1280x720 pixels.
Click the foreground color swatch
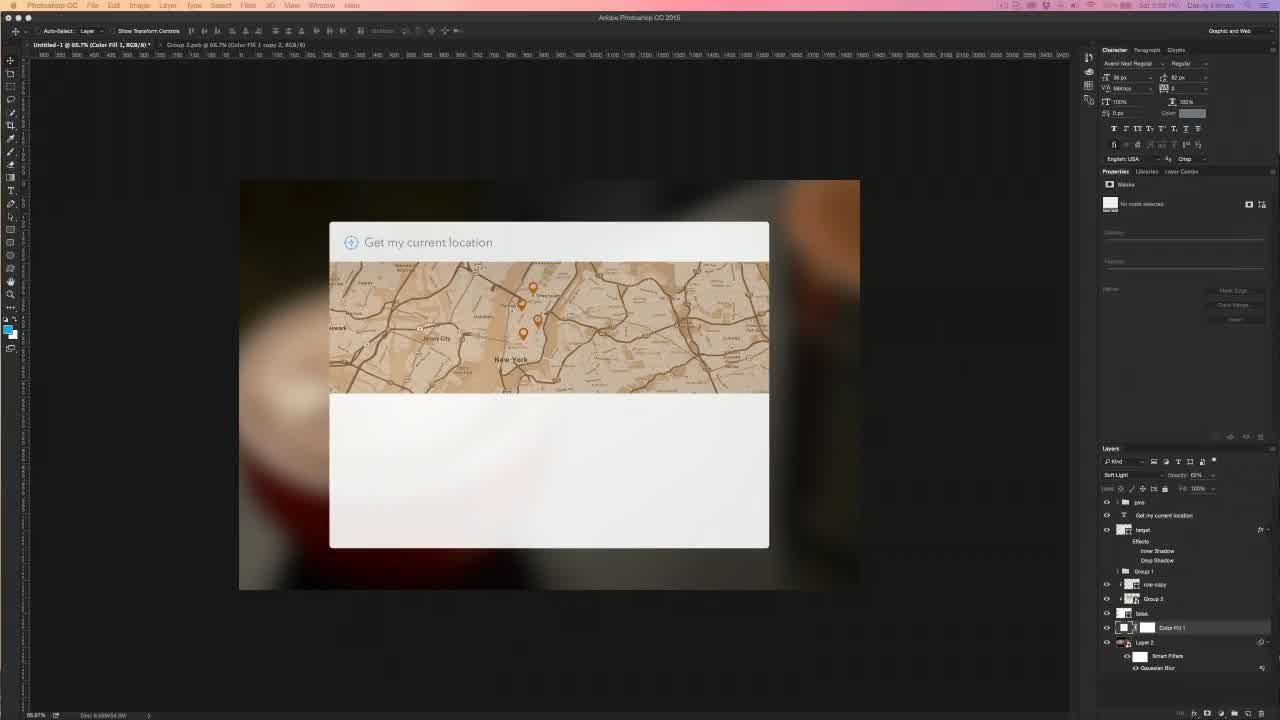[x=8, y=329]
